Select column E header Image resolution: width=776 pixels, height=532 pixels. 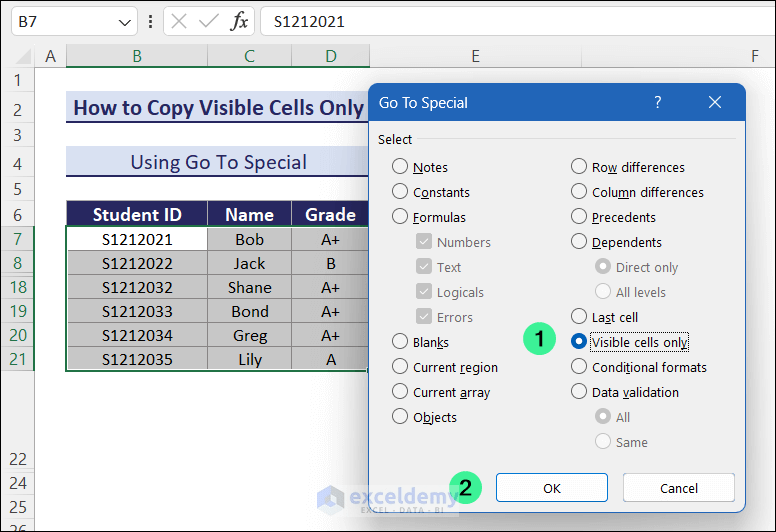[476, 56]
